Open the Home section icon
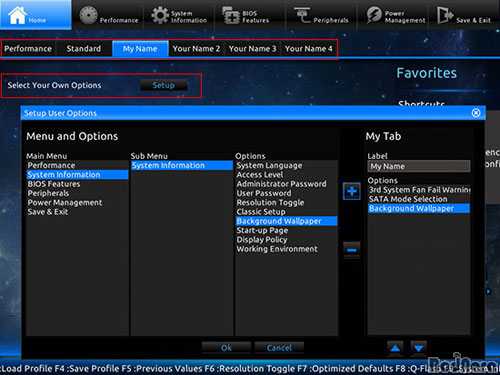This screenshot has height=375, width=500. 18,15
